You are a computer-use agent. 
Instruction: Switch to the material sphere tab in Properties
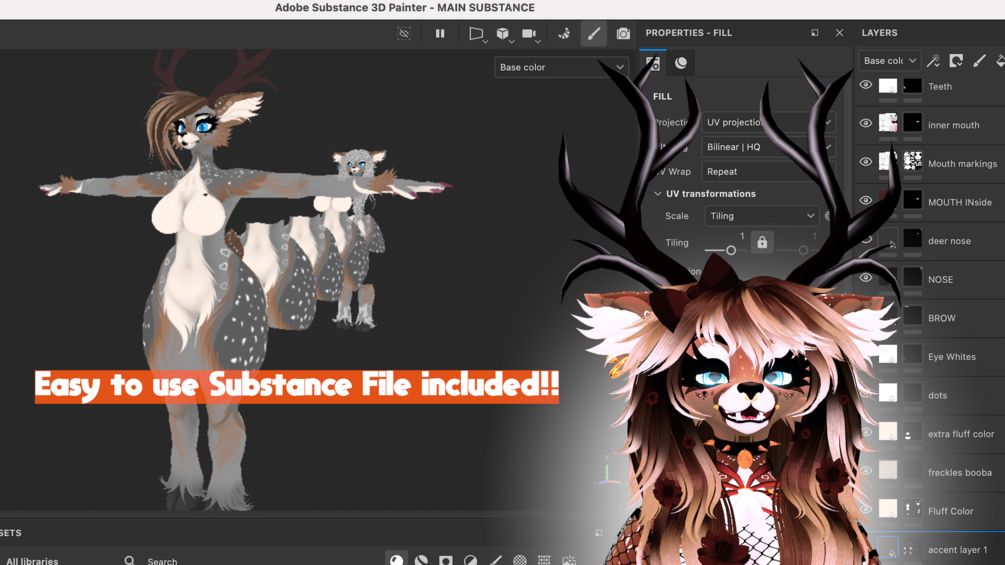coord(681,63)
